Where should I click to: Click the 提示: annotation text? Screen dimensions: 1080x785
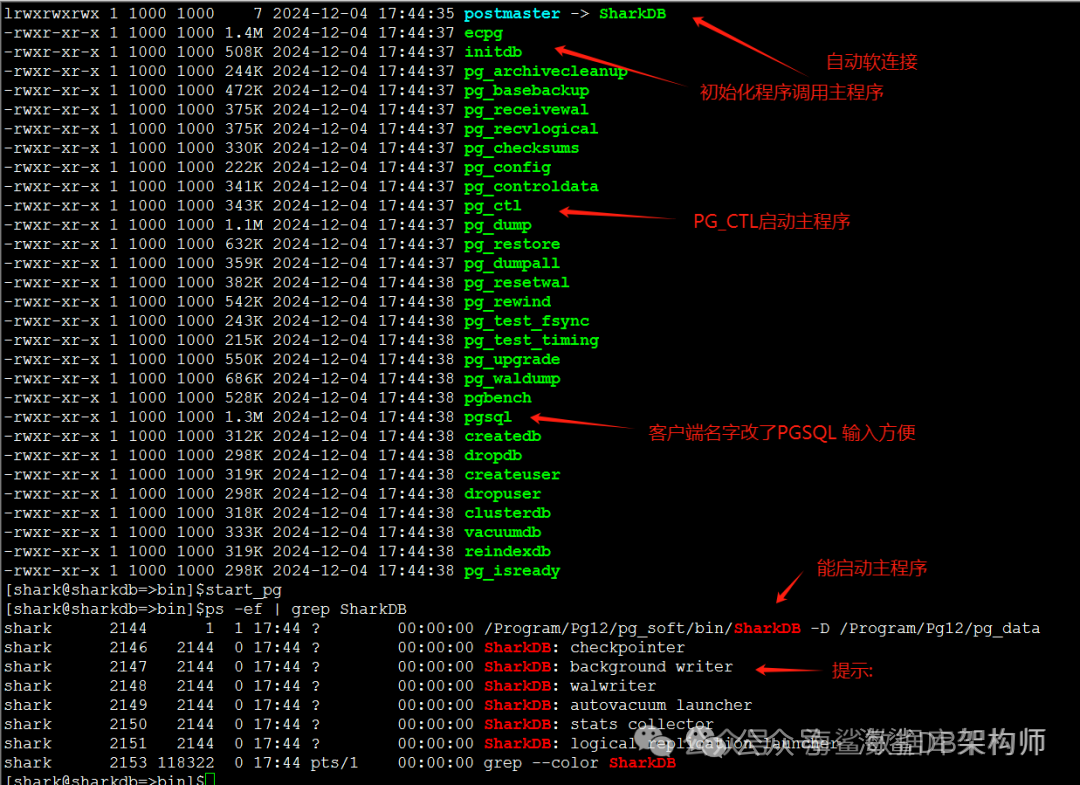pyautogui.click(x=851, y=671)
